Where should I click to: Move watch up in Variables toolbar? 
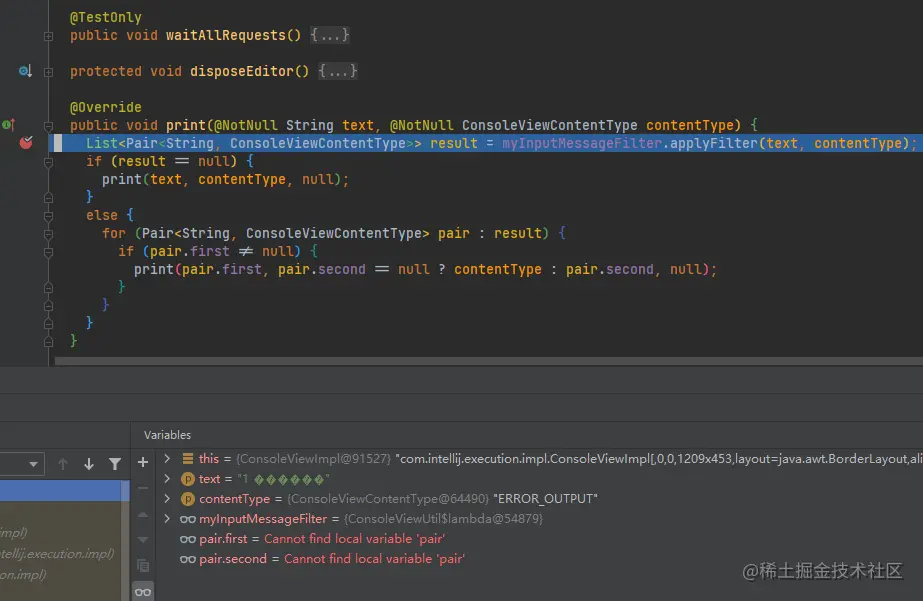pos(143,514)
